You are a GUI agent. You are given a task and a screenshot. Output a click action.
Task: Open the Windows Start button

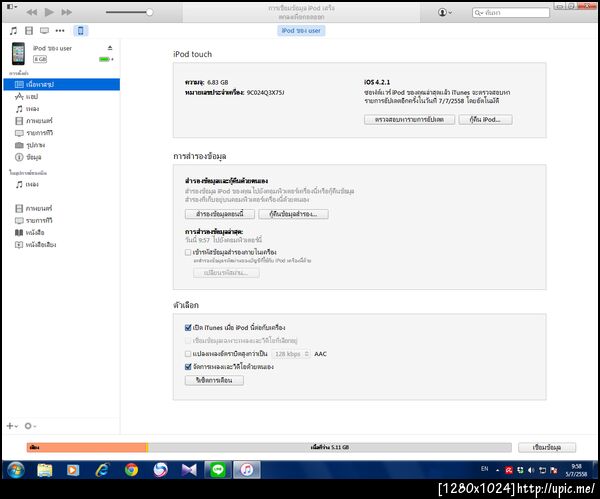pos(15,470)
